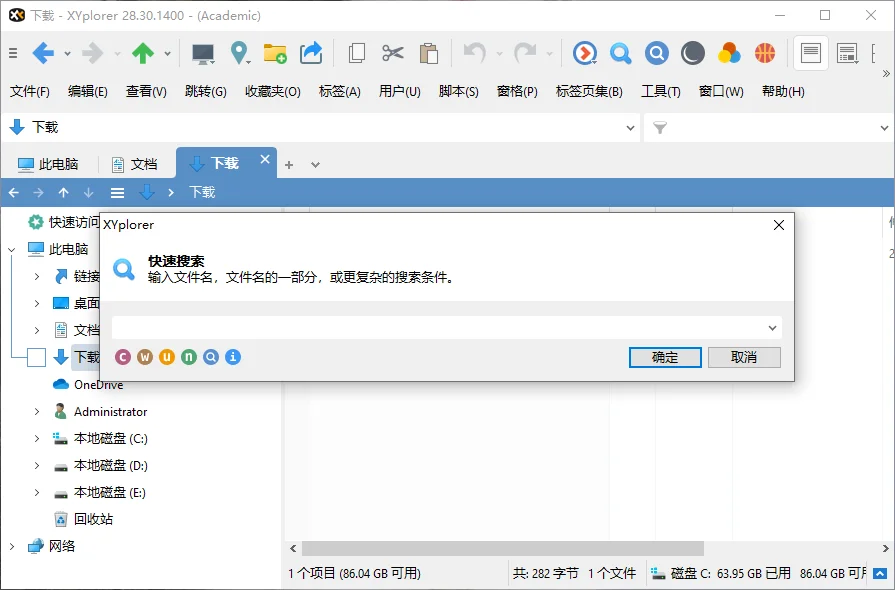Toggle the Preview Pane layout icon
Image resolution: width=895 pixels, height=590 pixels.
848,54
